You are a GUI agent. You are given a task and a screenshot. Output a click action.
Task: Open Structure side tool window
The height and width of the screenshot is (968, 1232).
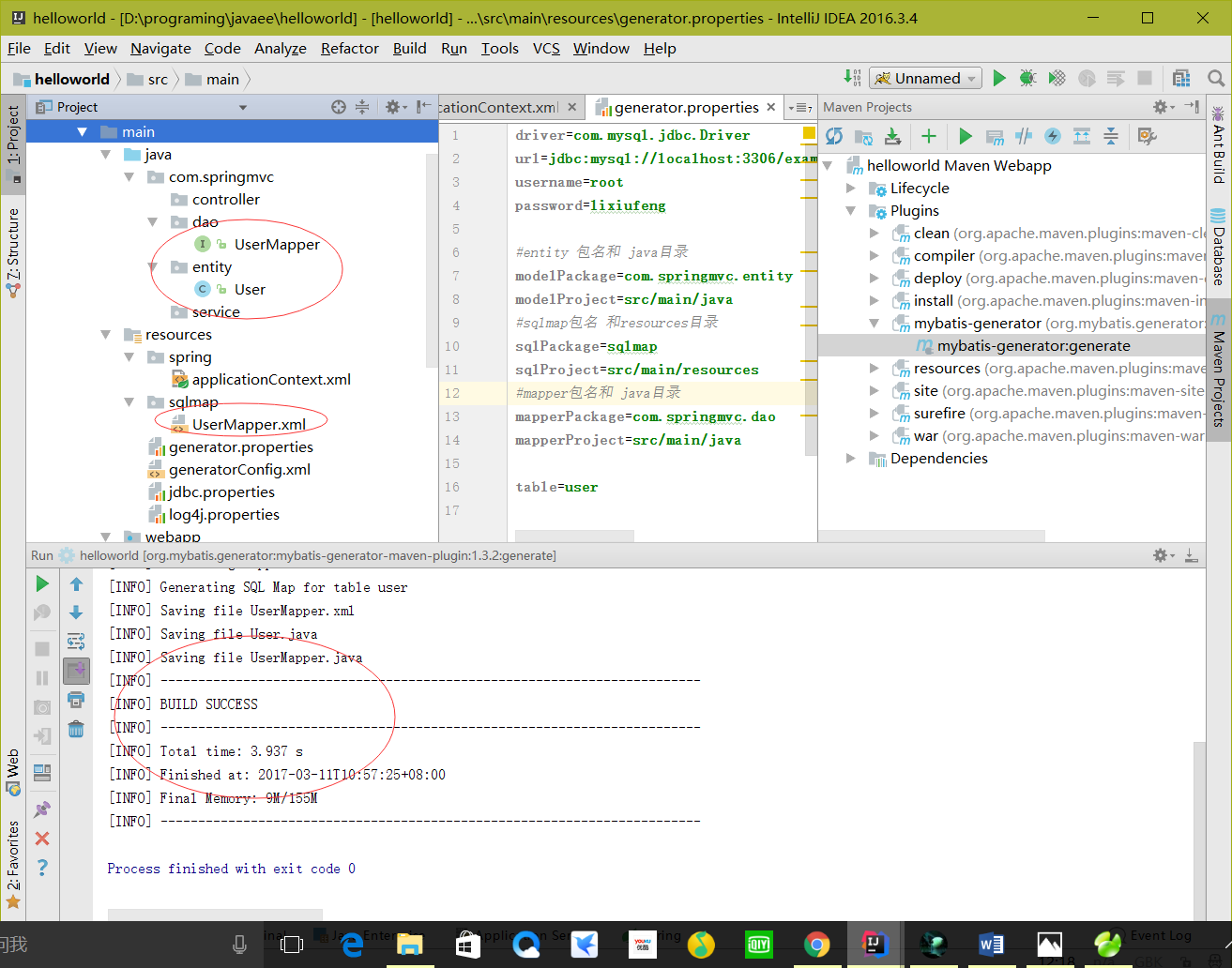coord(13,251)
